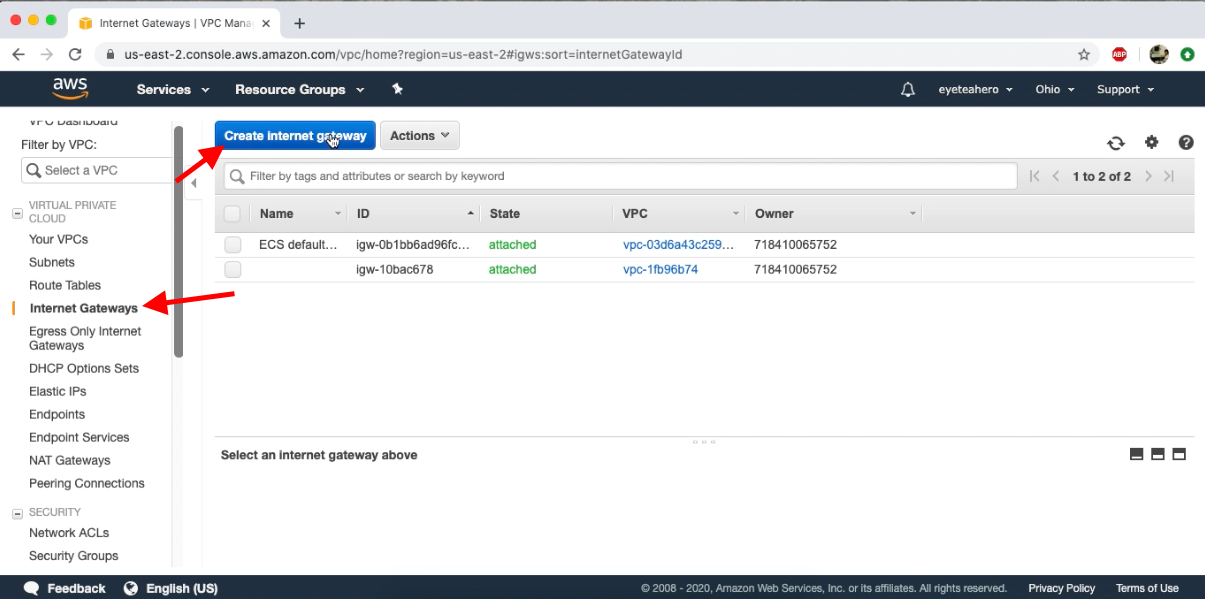This screenshot has height=599, width=1205.
Task: Open Your VPCs in sidebar
Action: click(58, 239)
